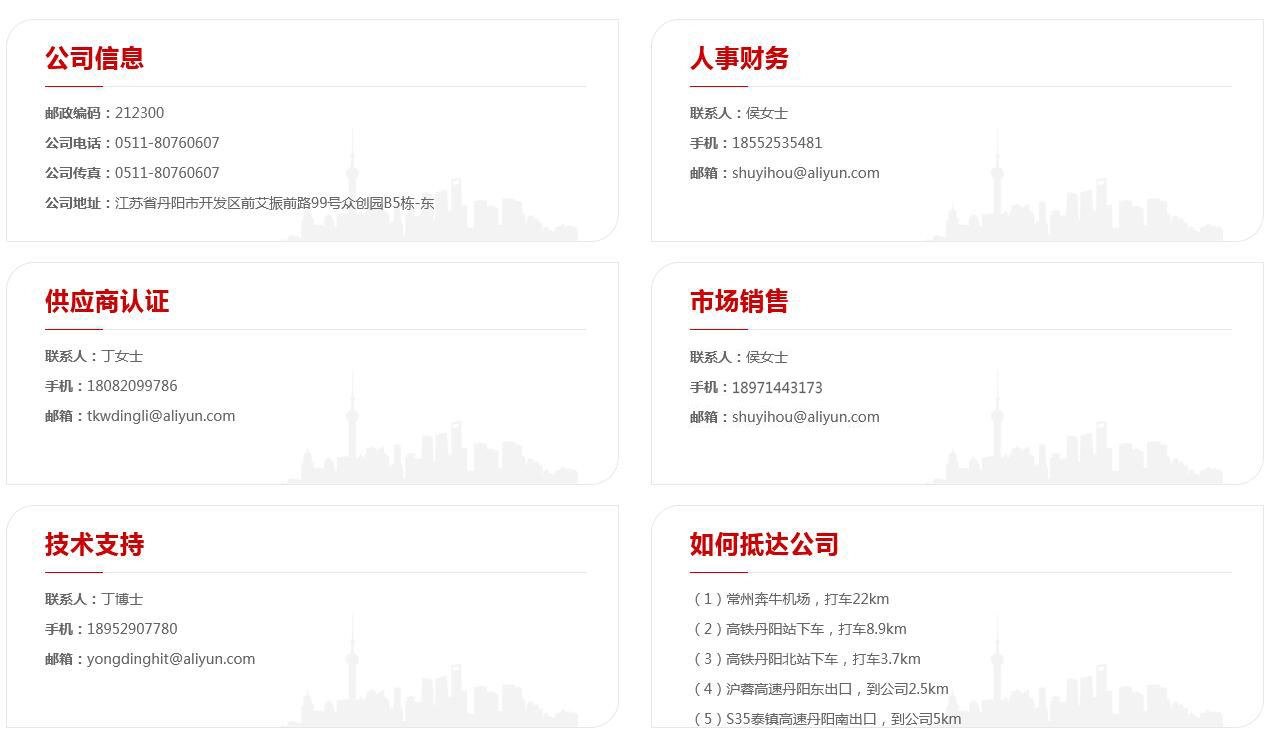Viewport: 1270px width, 734px height.
Task: Click the 供应商认证 section heading
Action: [x=107, y=301]
